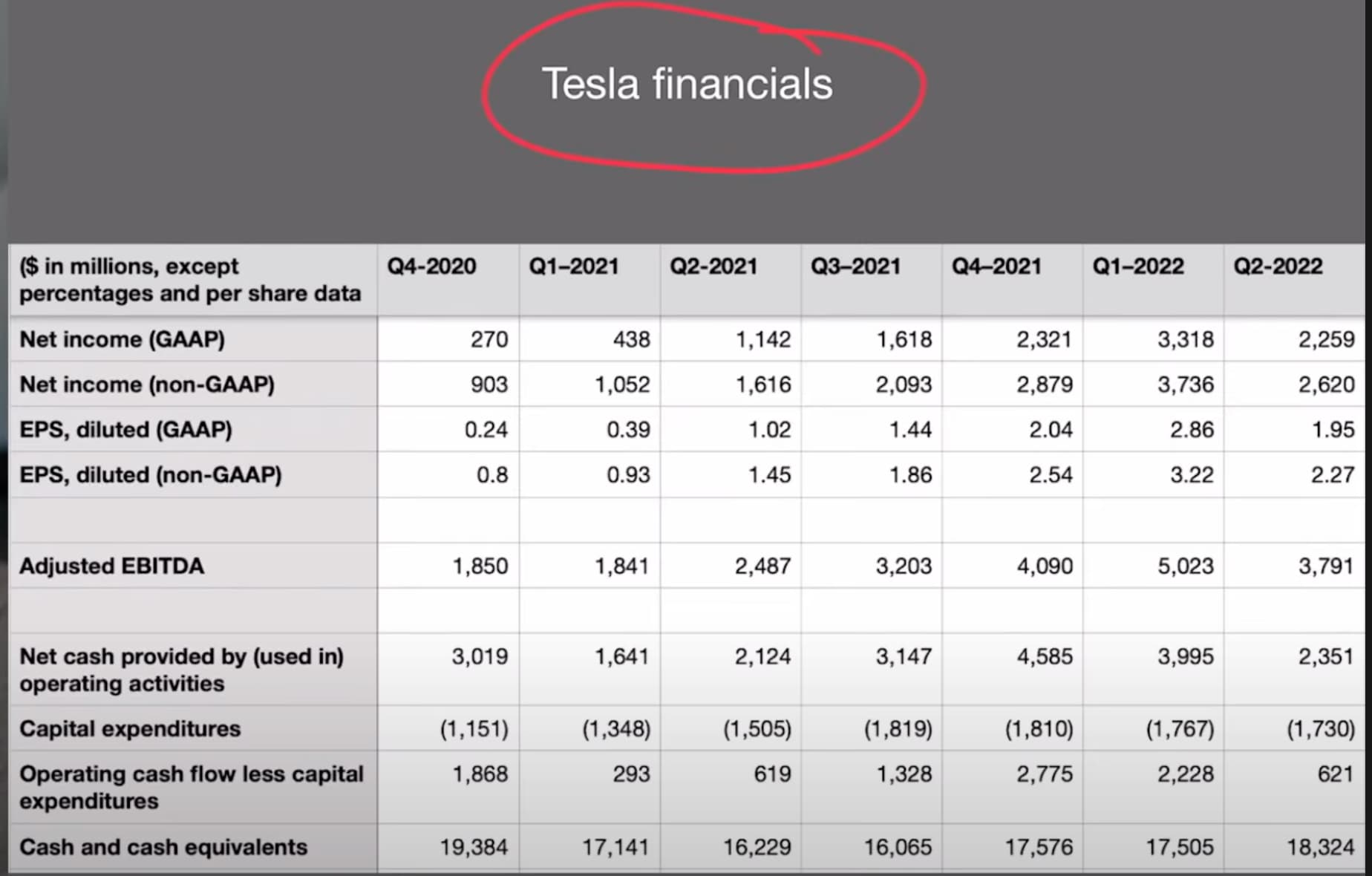The image size is (1372, 876).
Task: Select the Q4-2020 column header
Action: [x=431, y=267]
